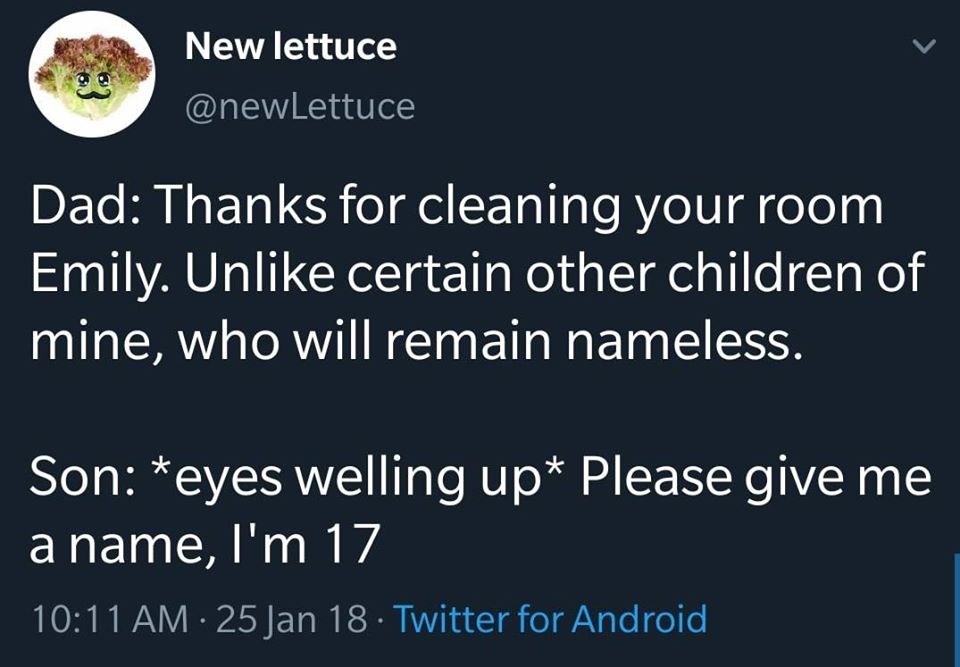
Task: Open the "New lettuce" display name
Action: pyautogui.click(x=291, y=46)
